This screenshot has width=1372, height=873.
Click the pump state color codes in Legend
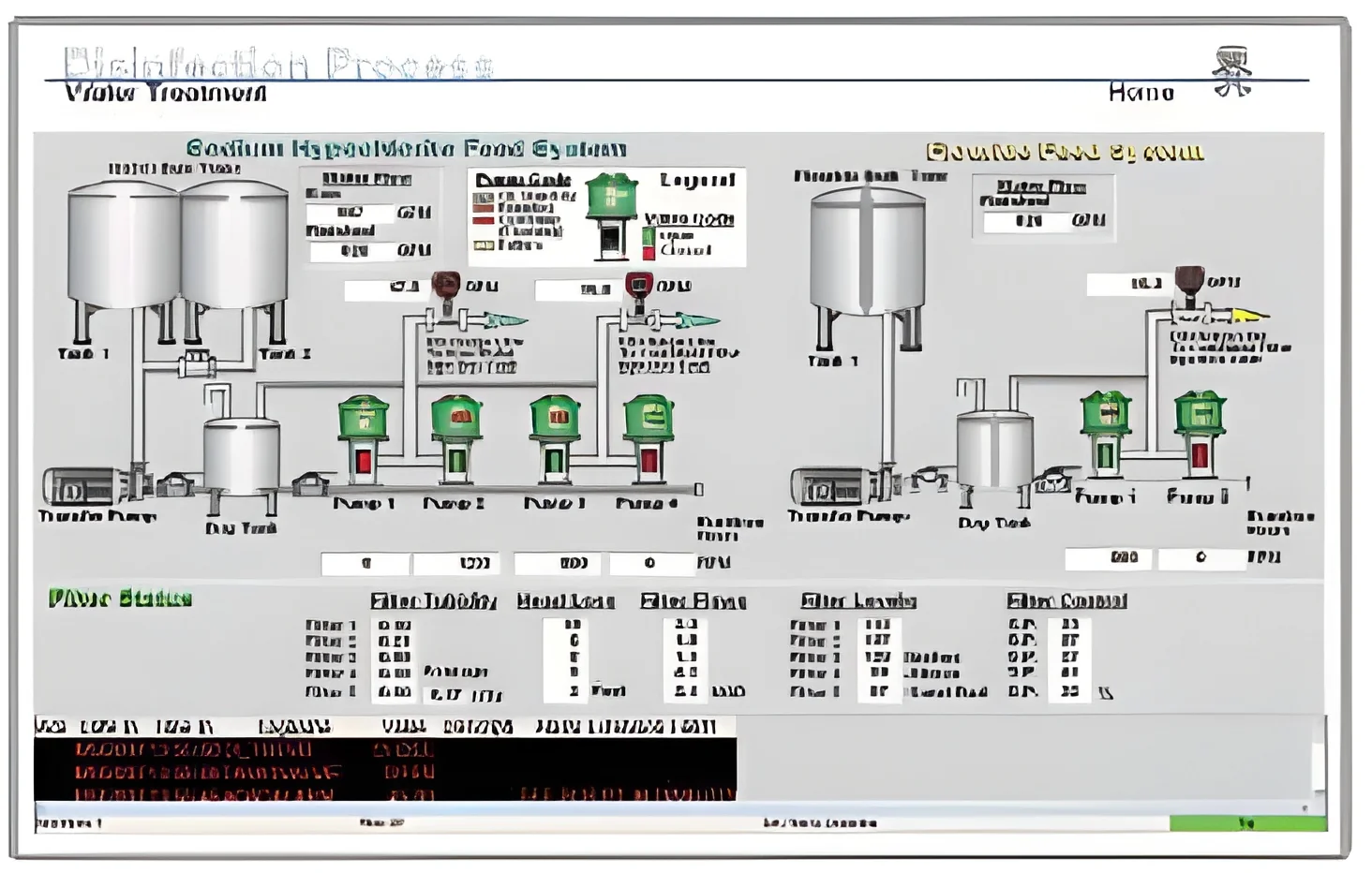(483, 222)
